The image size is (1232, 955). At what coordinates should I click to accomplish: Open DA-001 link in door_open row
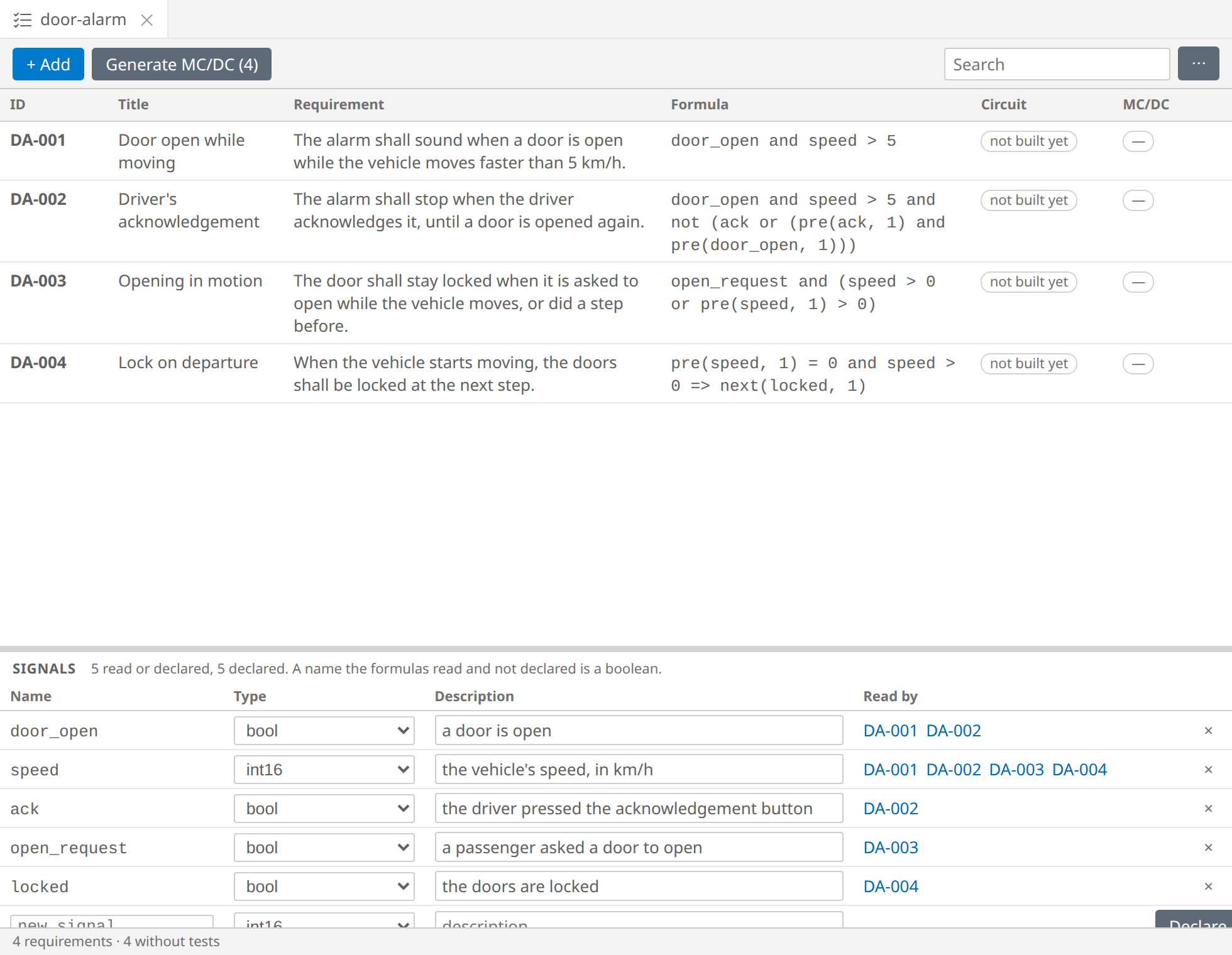tap(890, 731)
